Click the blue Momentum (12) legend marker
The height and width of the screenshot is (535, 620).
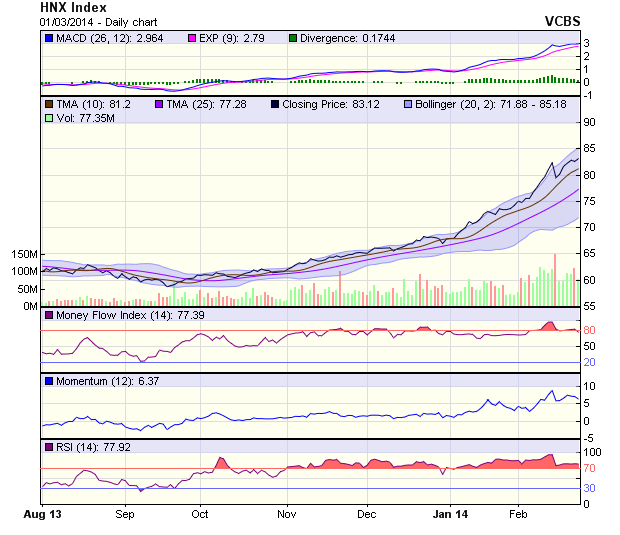(x=50, y=381)
